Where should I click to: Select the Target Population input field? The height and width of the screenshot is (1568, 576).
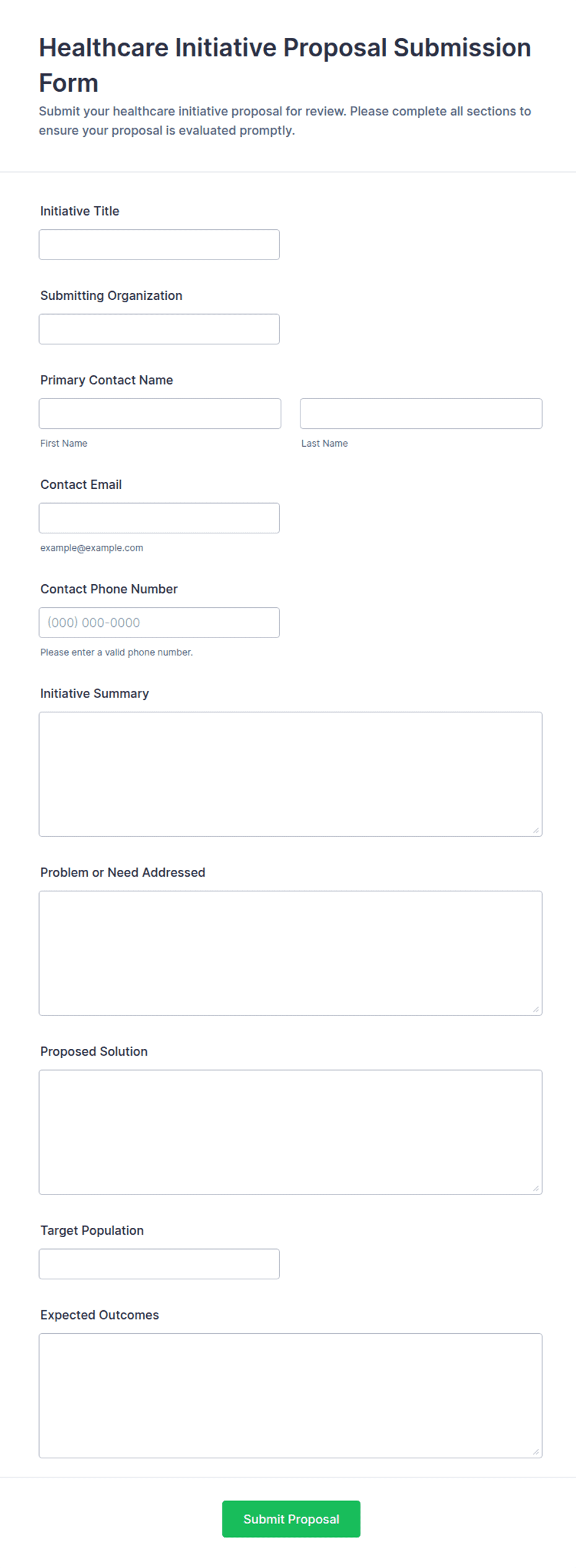tap(159, 1264)
